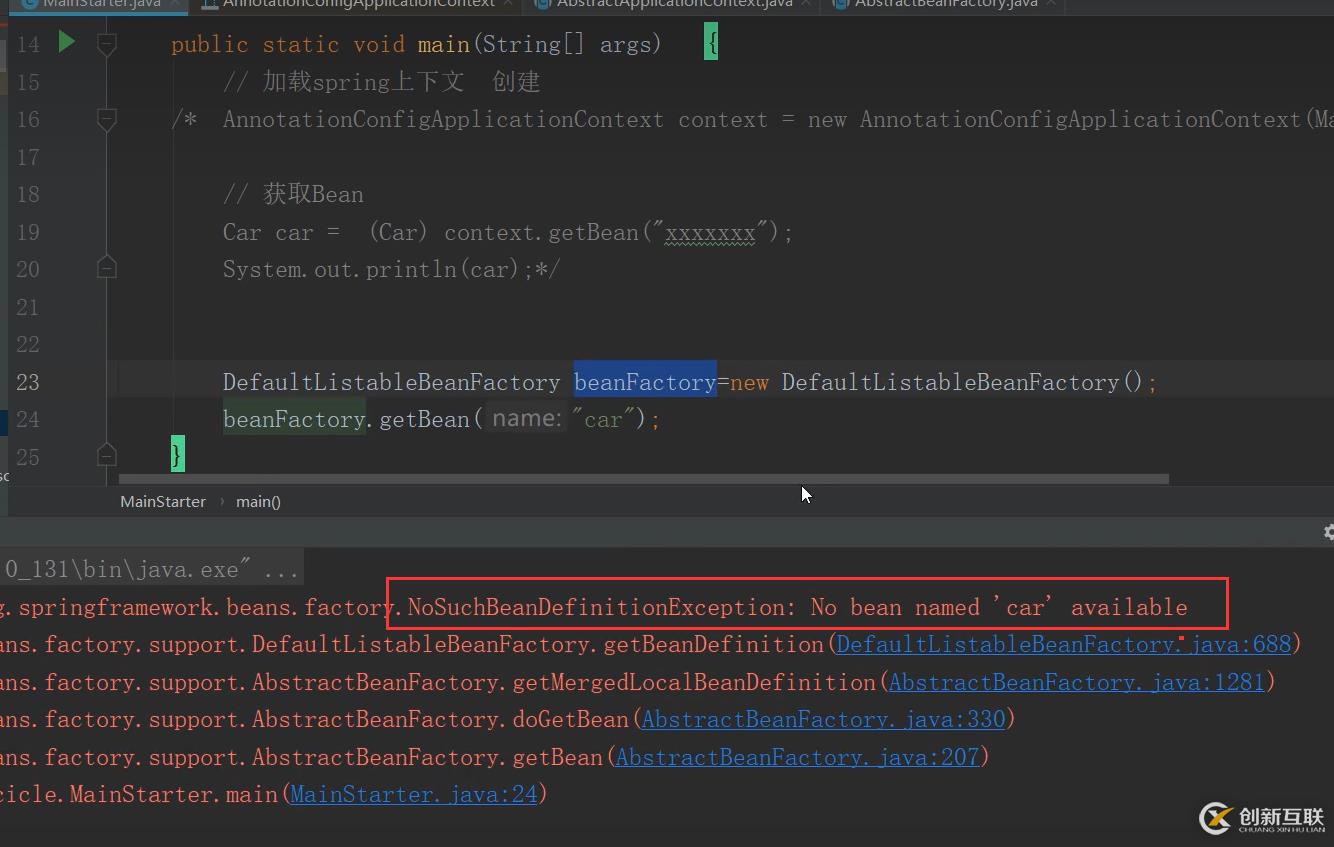1334x847 pixels.
Task: Switch to AbstractBeanFactory.java tab
Action: point(945,4)
